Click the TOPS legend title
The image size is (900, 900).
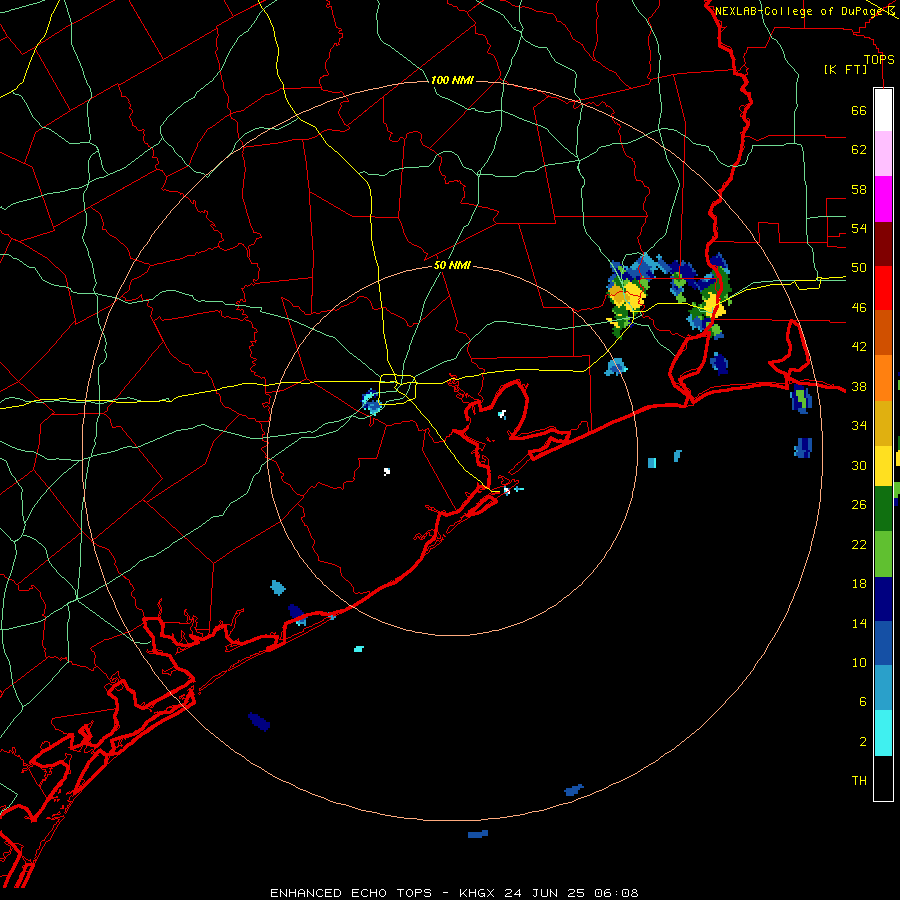[879, 59]
